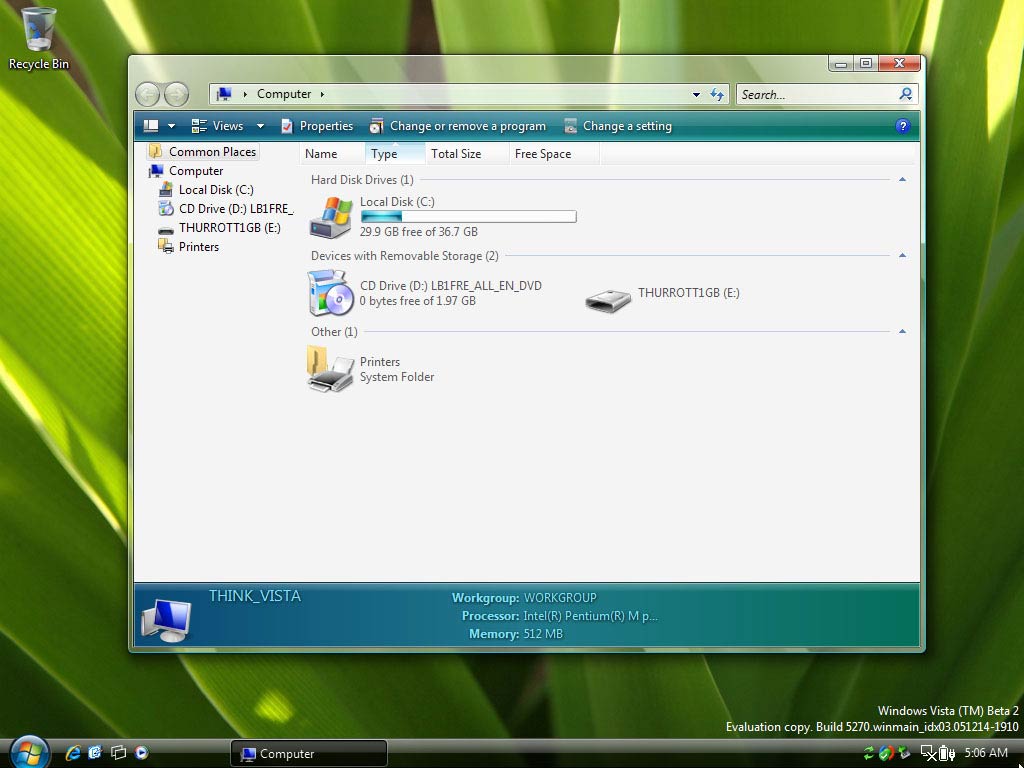
Task: Click the chevron before Computer in address bar
Action: tap(245, 94)
